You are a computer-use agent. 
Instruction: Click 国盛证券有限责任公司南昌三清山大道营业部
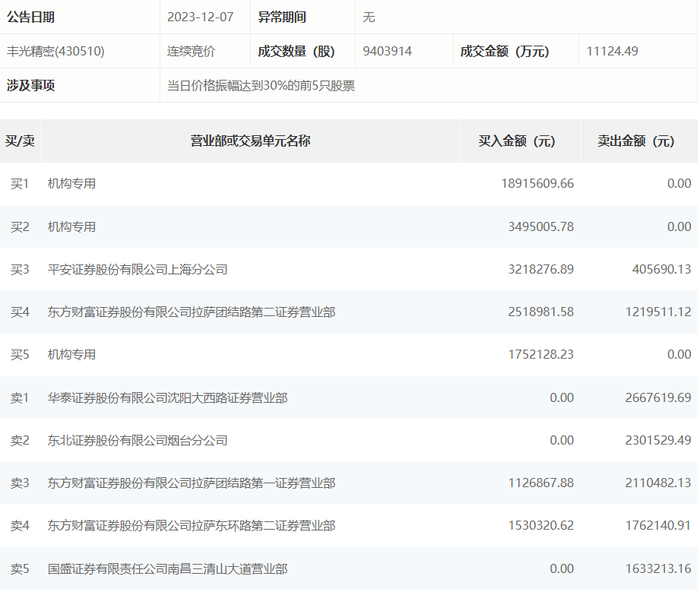168,568
